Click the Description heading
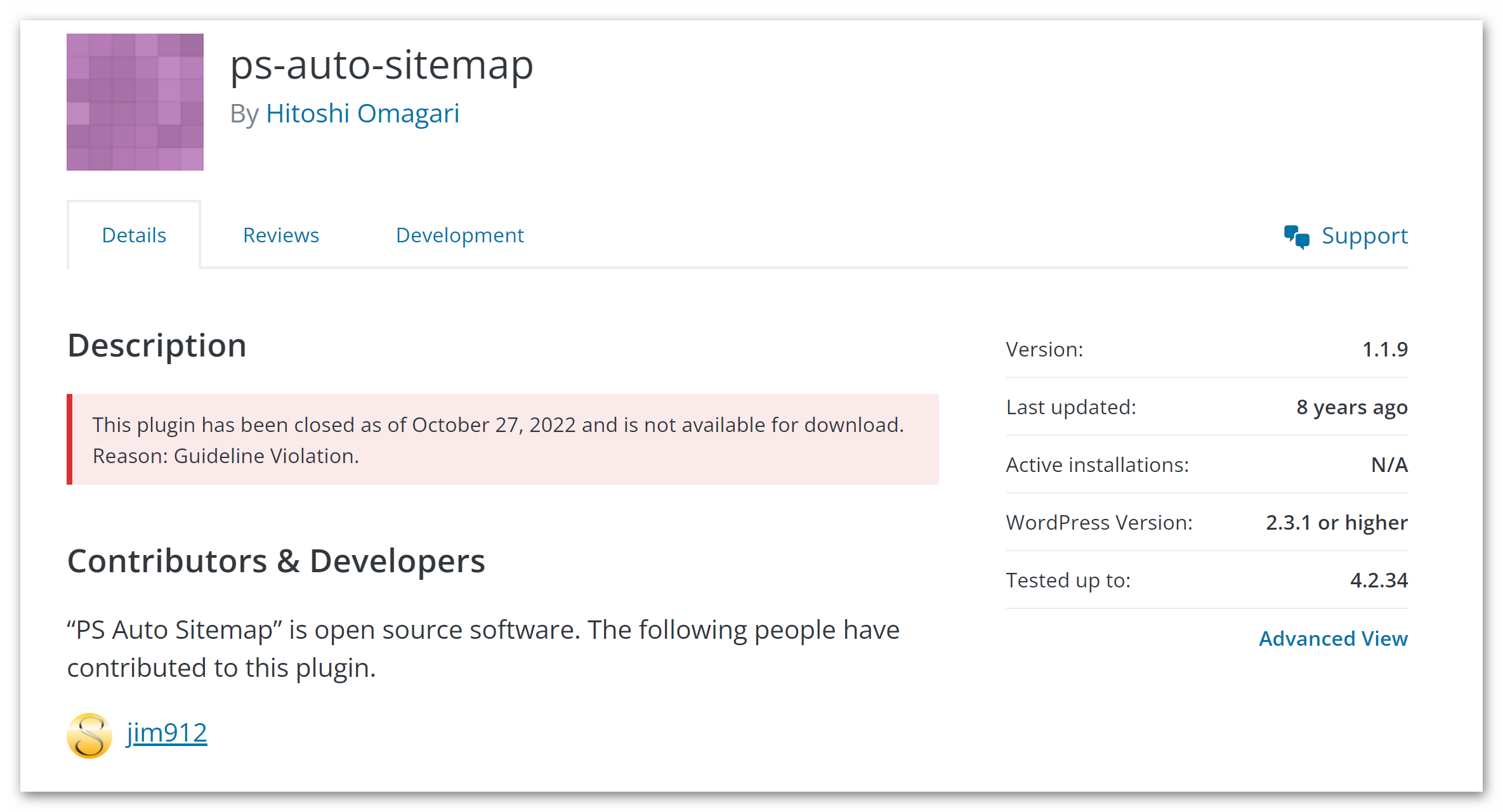 point(157,346)
